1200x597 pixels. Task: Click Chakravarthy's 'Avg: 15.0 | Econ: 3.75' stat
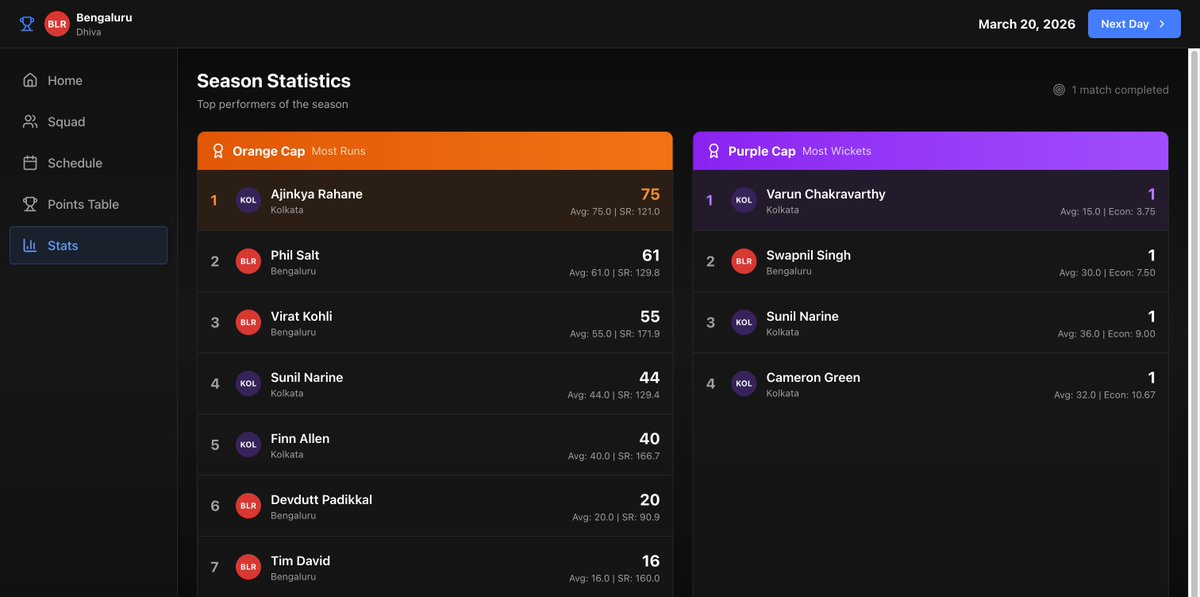coord(1108,212)
